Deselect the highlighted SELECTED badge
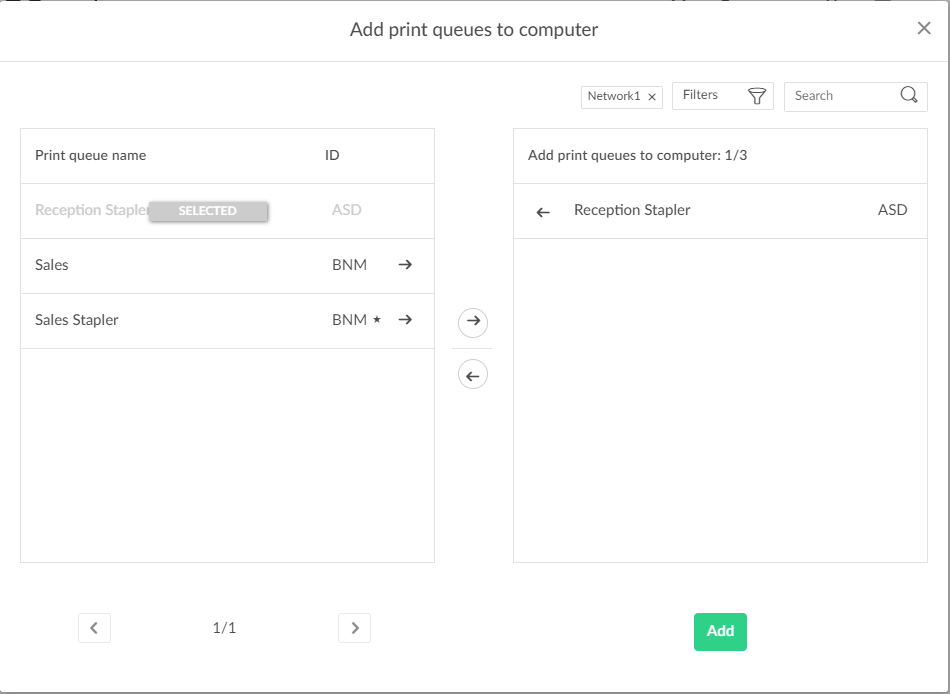This screenshot has width=950, height=694. click(208, 211)
